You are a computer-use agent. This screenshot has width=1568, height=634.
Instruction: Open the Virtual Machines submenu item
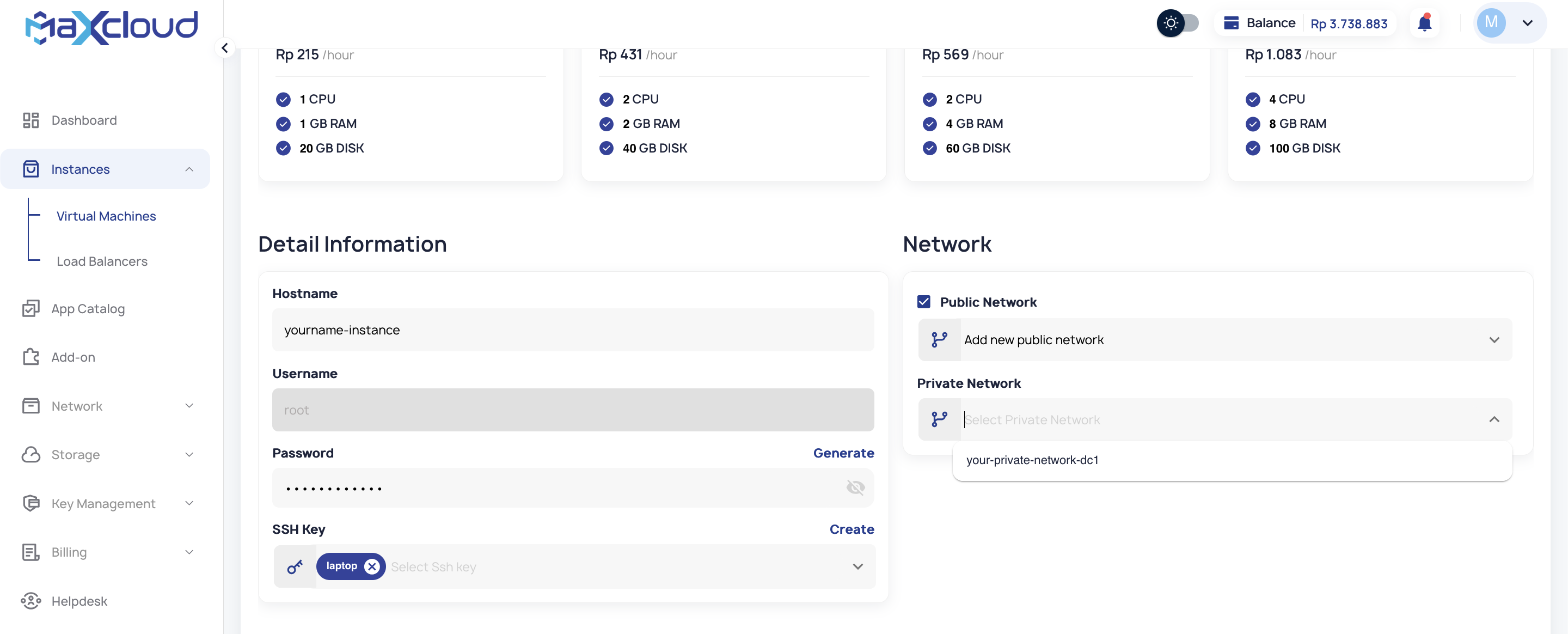[x=106, y=216]
